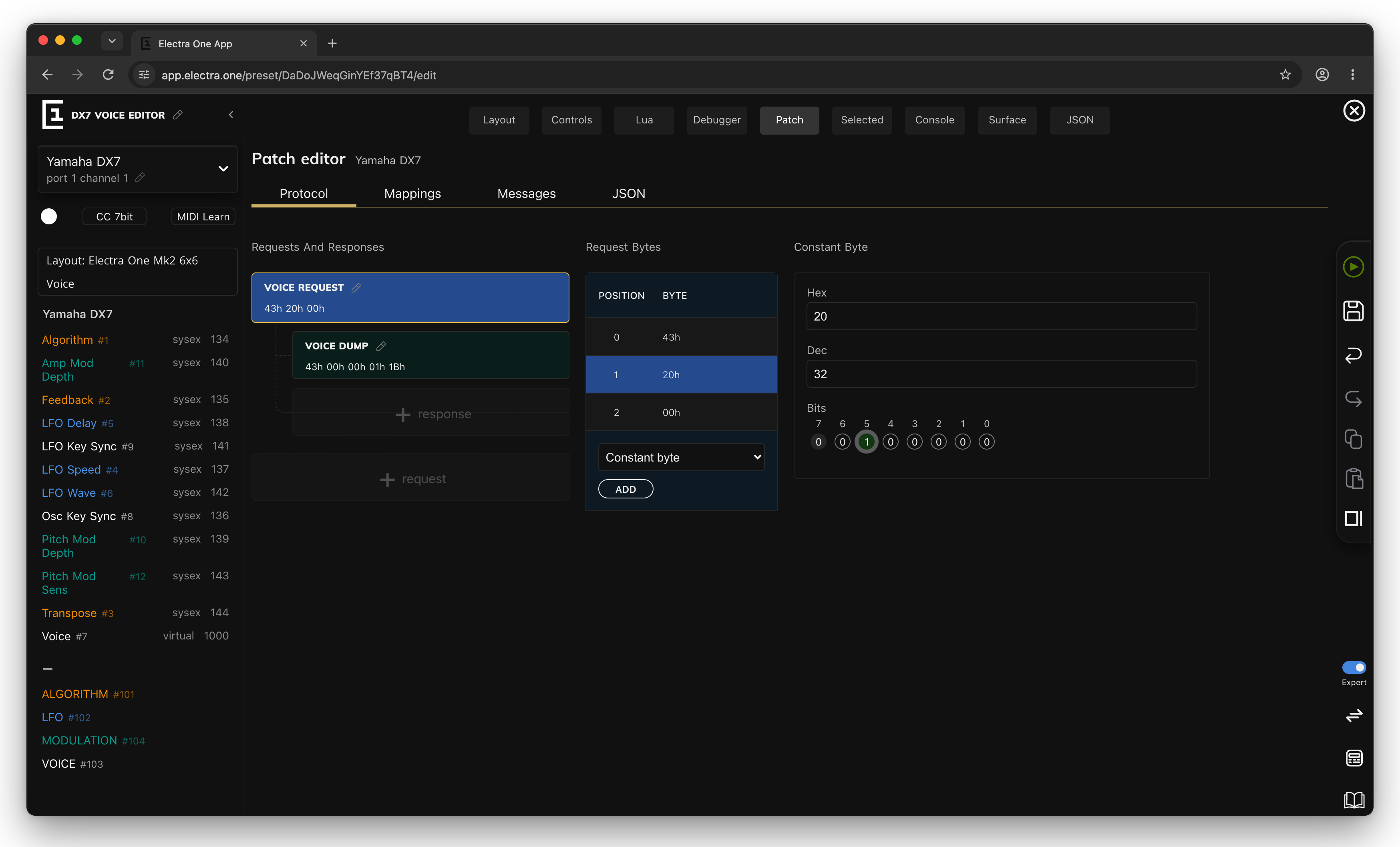Click the swap arrows icon
Viewport: 1400px width, 847px height.
click(1354, 715)
